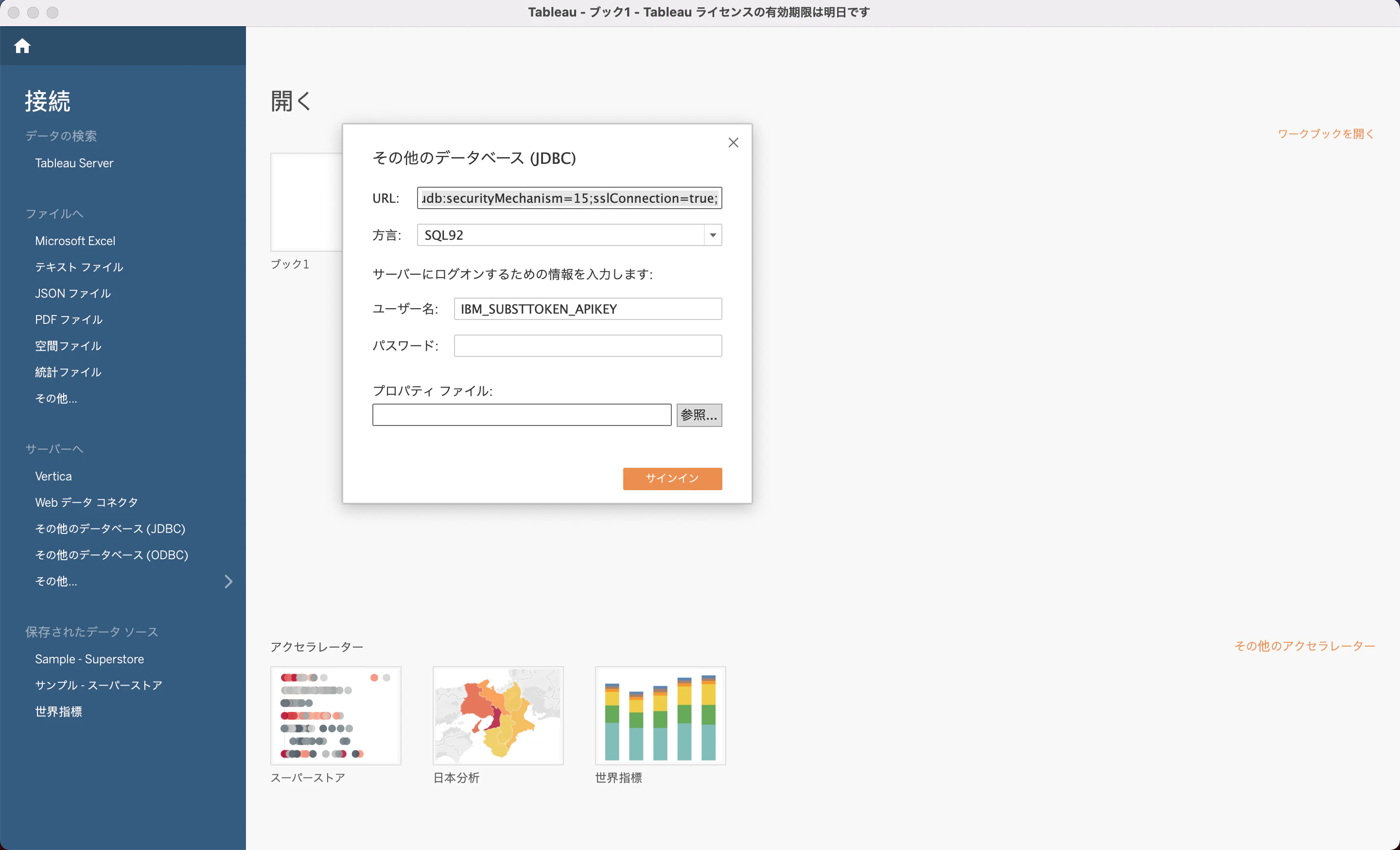
Task: Select Web データ コネクタ option
Action: (x=87, y=502)
